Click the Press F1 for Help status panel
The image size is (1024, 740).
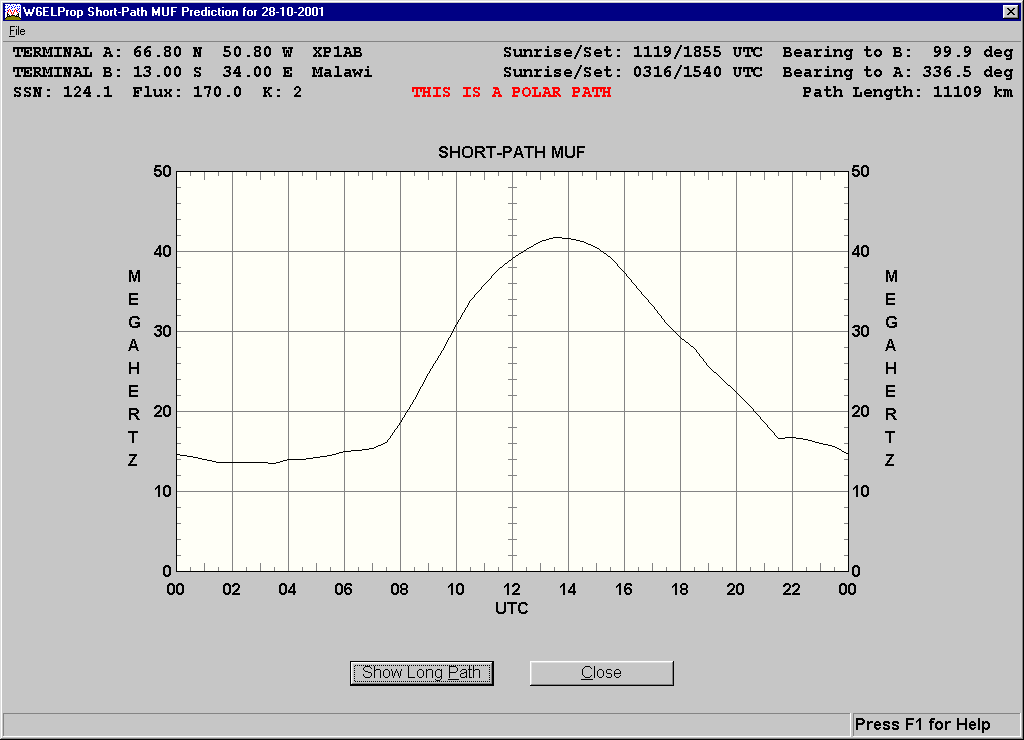tap(936, 724)
